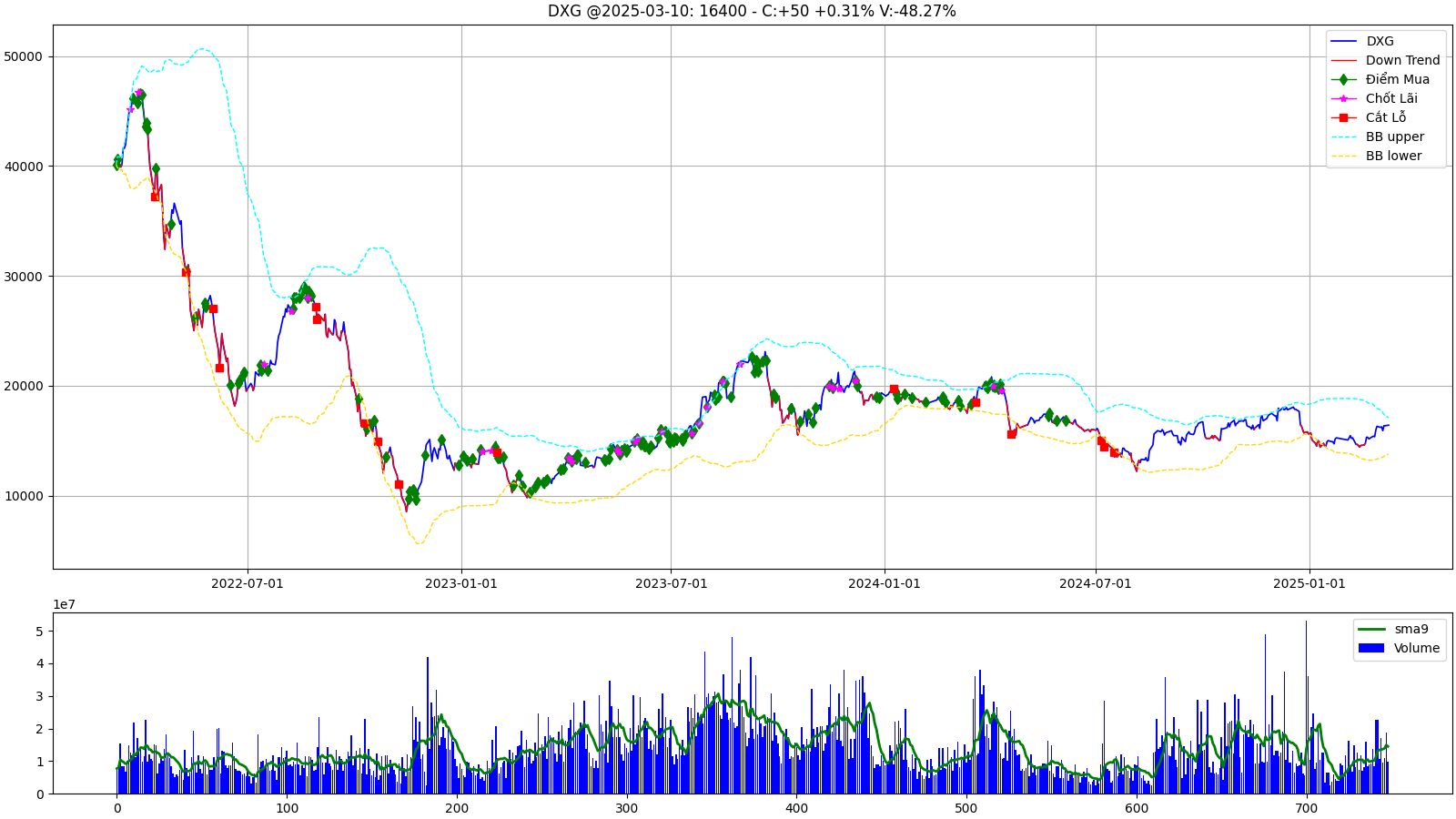The height and width of the screenshot is (819, 1456).
Task: Click the 1e7 scale label above volume chart
Action: pyautogui.click(x=65, y=604)
